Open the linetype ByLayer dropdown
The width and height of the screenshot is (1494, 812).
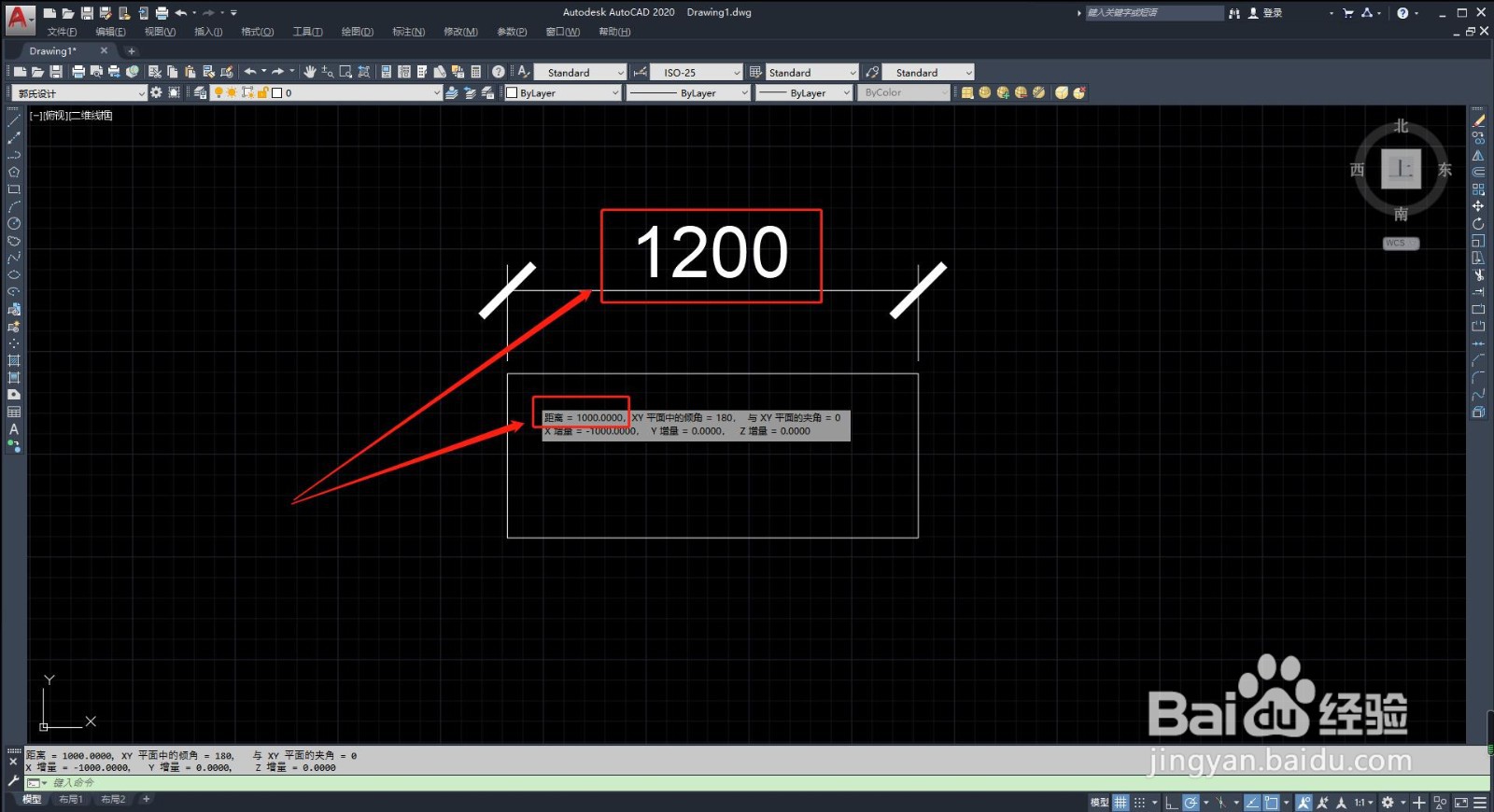(x=688, y=92)
